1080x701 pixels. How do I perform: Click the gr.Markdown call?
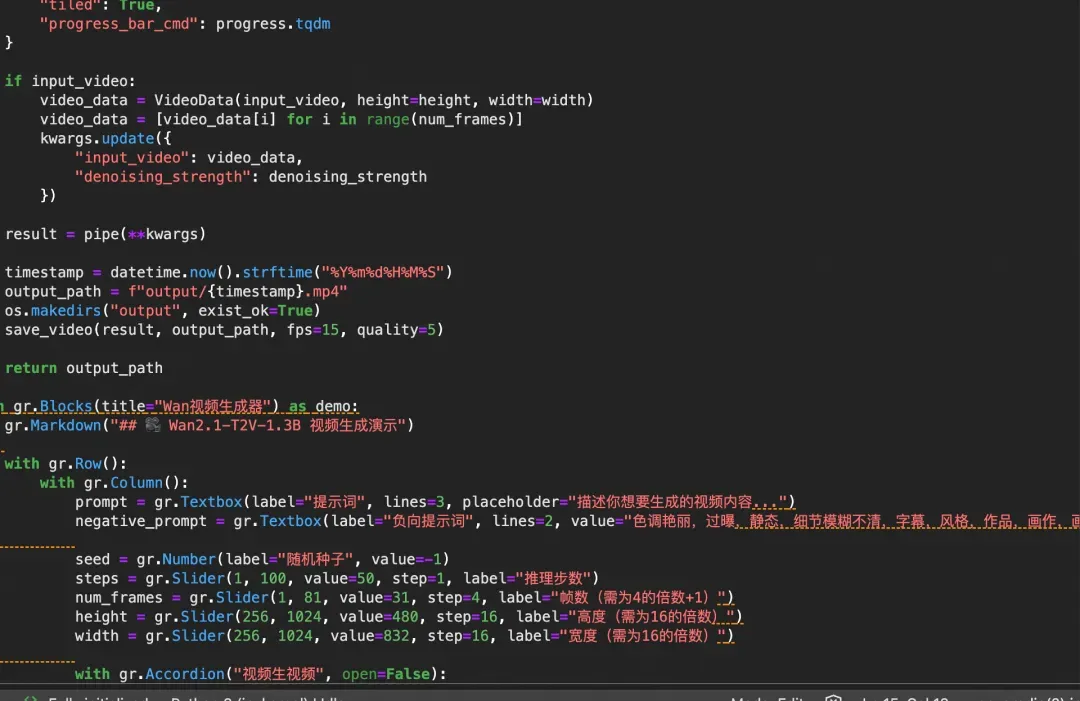coord(53,426)
